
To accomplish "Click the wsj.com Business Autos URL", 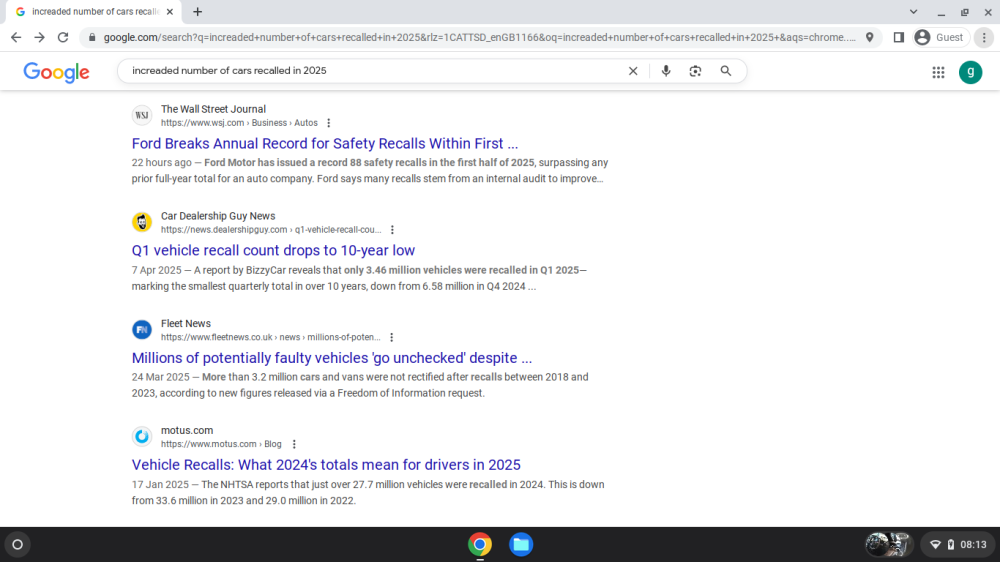I will click(239, 123).
